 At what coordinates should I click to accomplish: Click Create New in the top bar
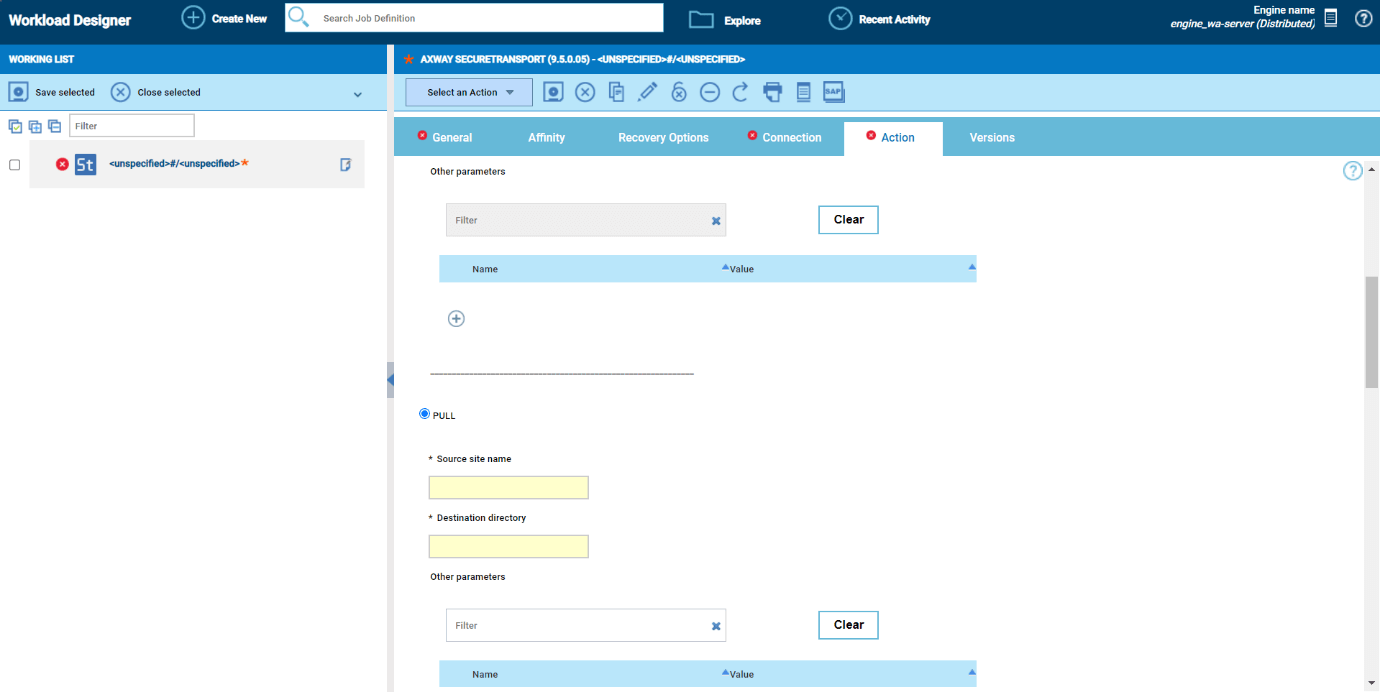pos(225,19)
